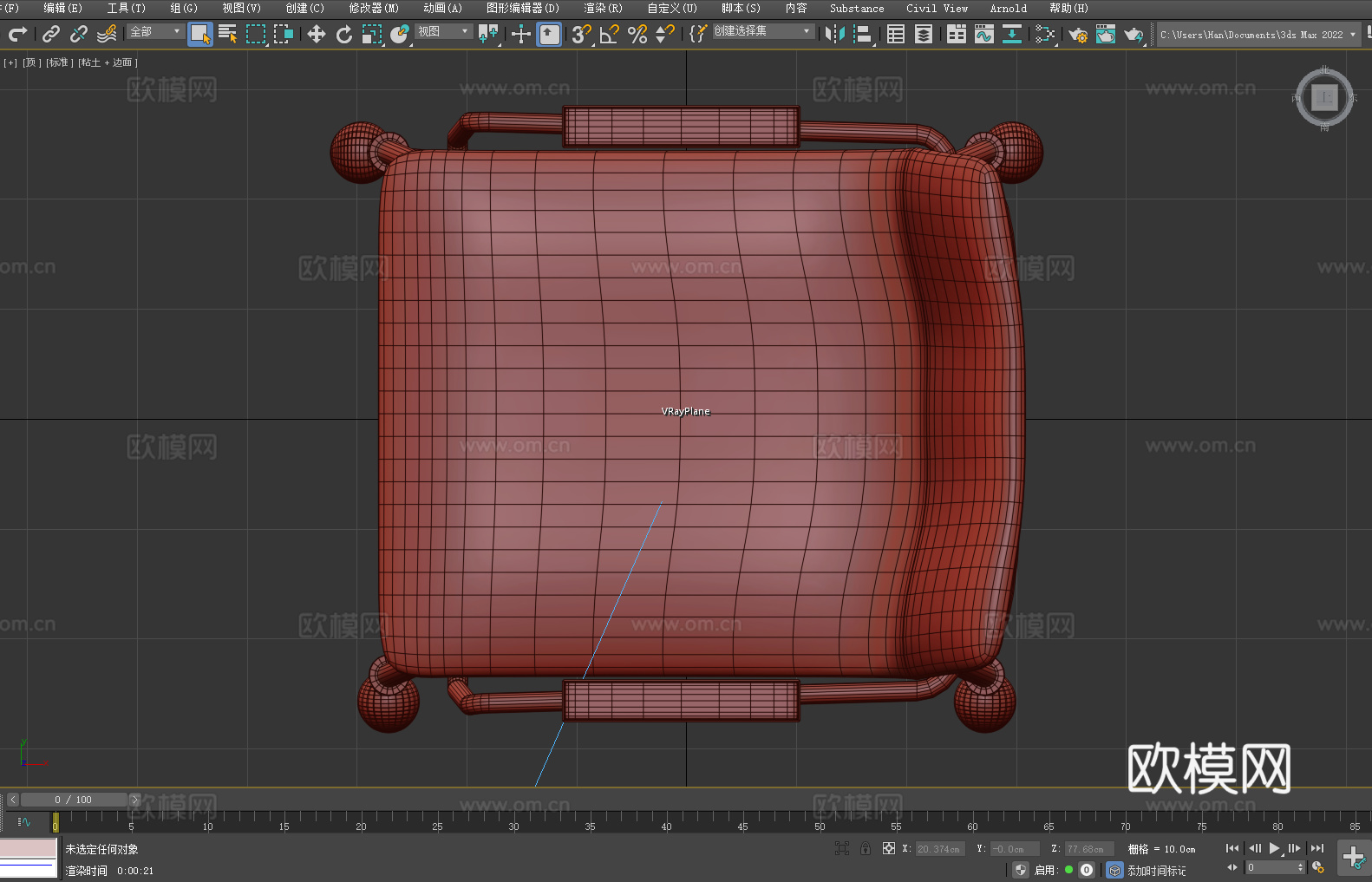The width and height of the screenshot is (1372, 882).
Task: Click Bind to Space Warp icon
Action: click(107, 34)
